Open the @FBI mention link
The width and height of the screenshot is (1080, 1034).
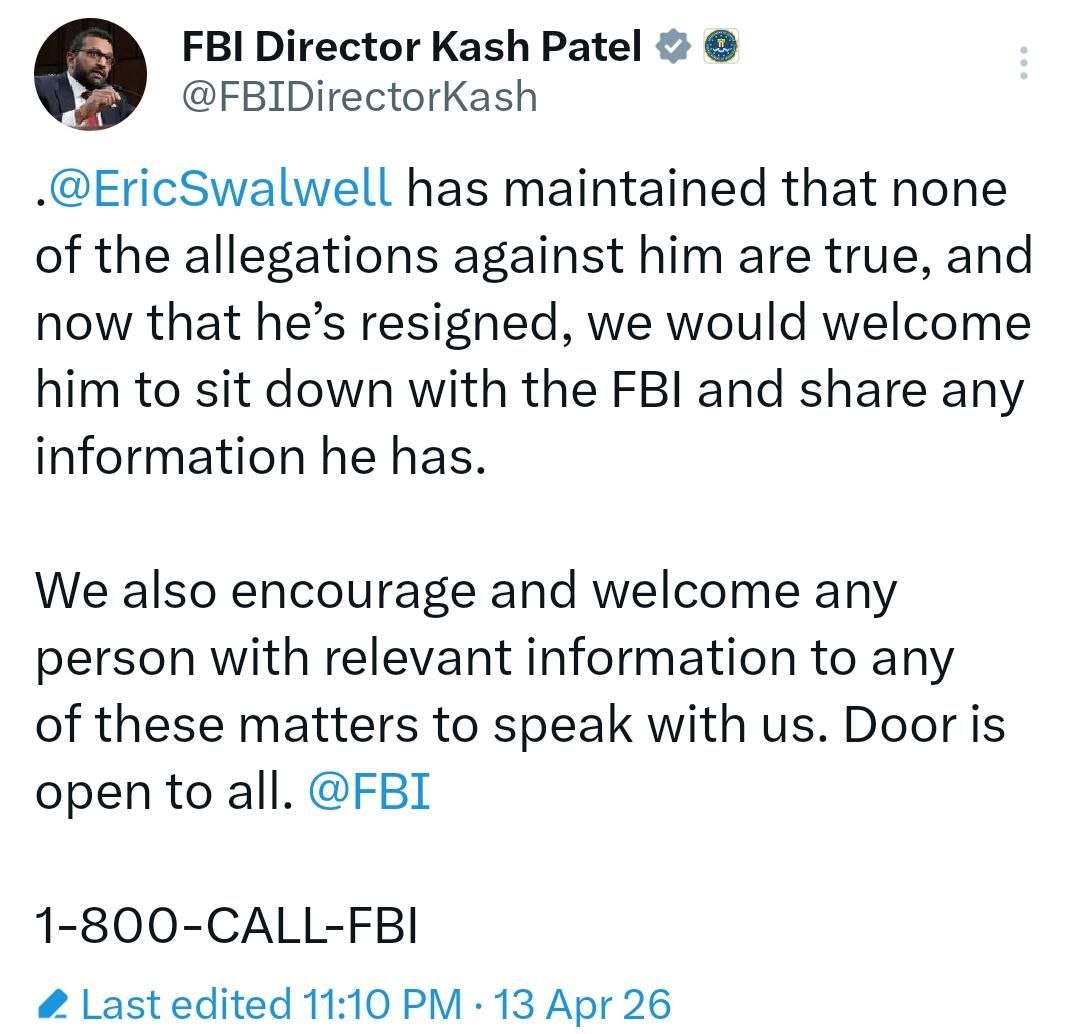coord(370,792)
